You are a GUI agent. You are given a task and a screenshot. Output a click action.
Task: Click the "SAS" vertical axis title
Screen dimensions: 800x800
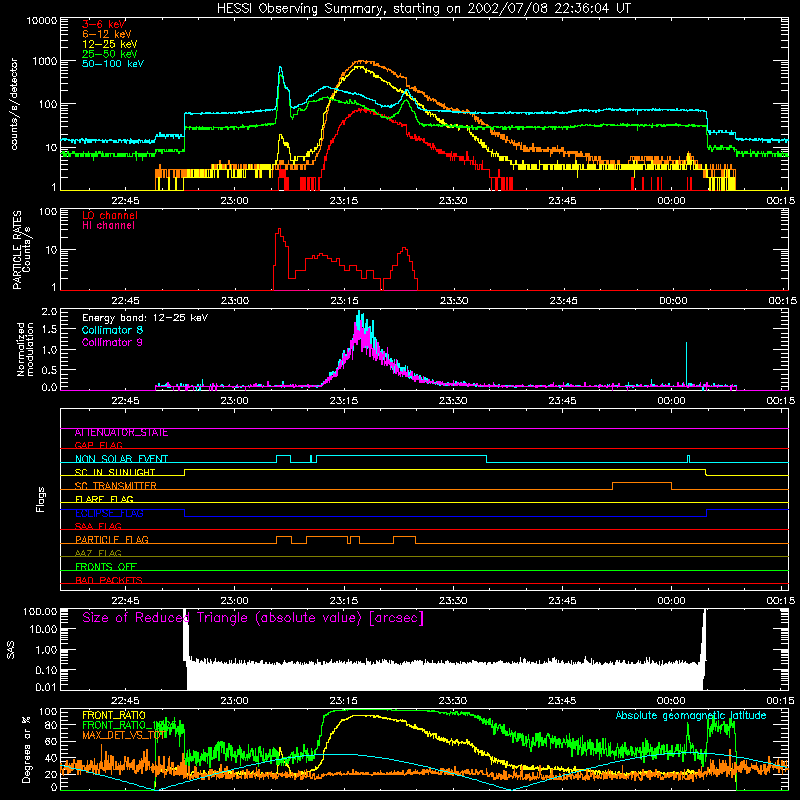tap(11, 650)
